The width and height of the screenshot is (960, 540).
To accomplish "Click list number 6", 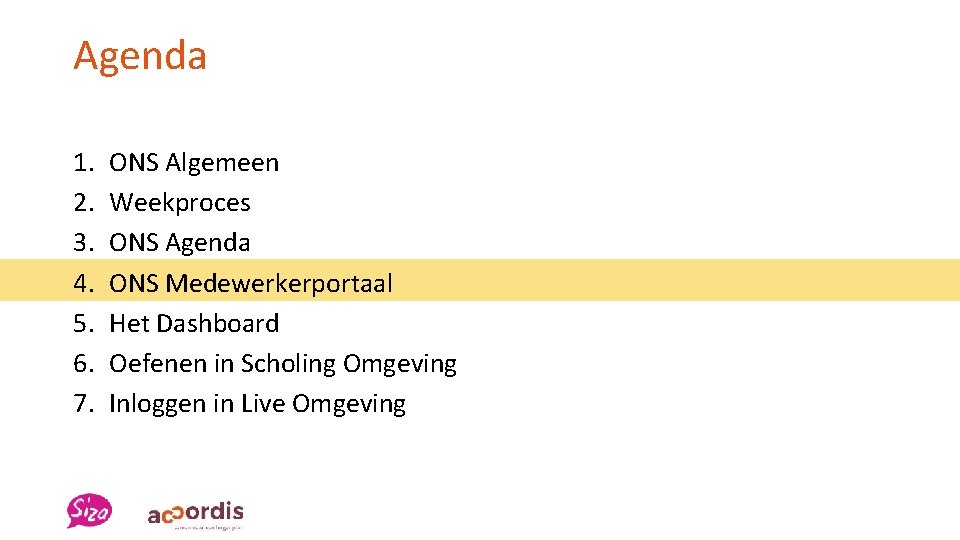I will (81, 363).
